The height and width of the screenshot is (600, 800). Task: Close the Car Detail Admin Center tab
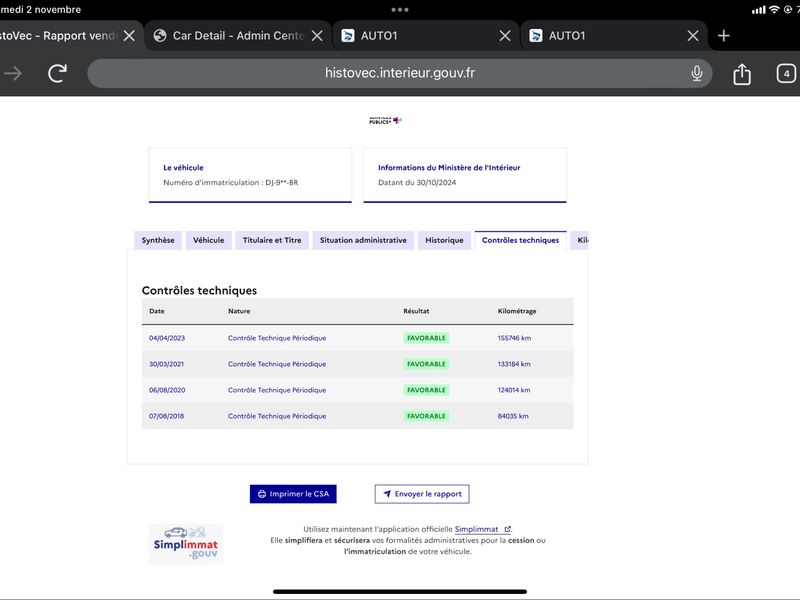click(x=317, y=36)
